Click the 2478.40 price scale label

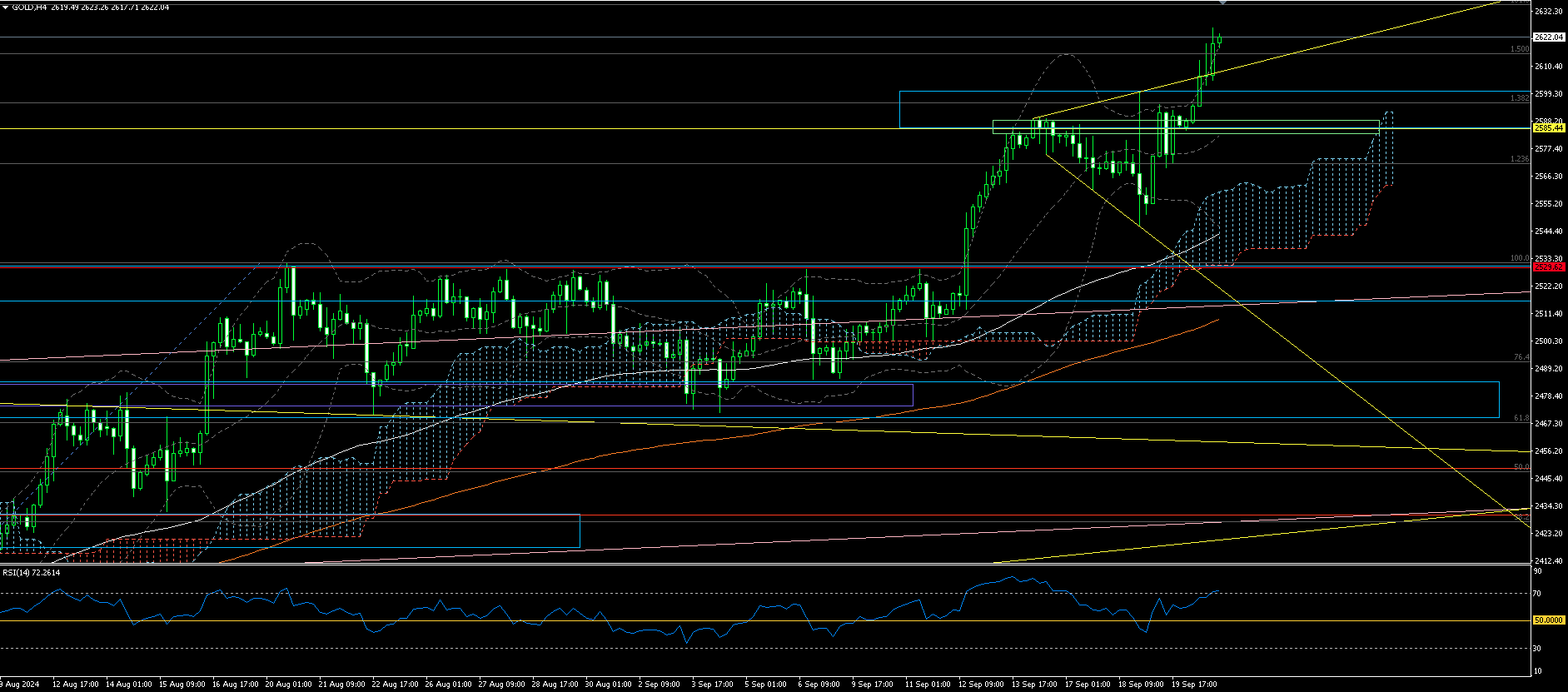pos(1548,396)
